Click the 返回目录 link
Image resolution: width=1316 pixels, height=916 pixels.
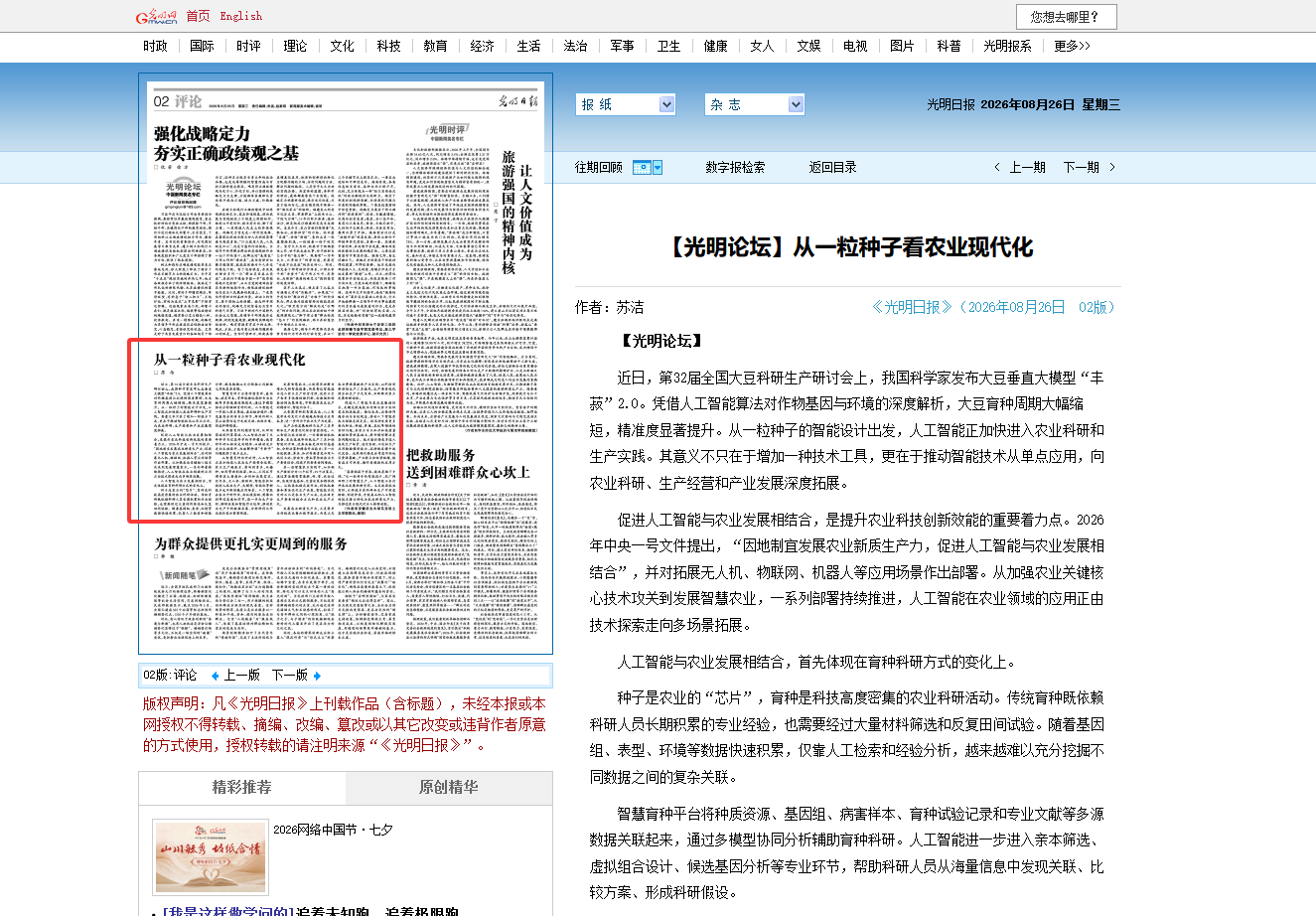coord(832,167)
